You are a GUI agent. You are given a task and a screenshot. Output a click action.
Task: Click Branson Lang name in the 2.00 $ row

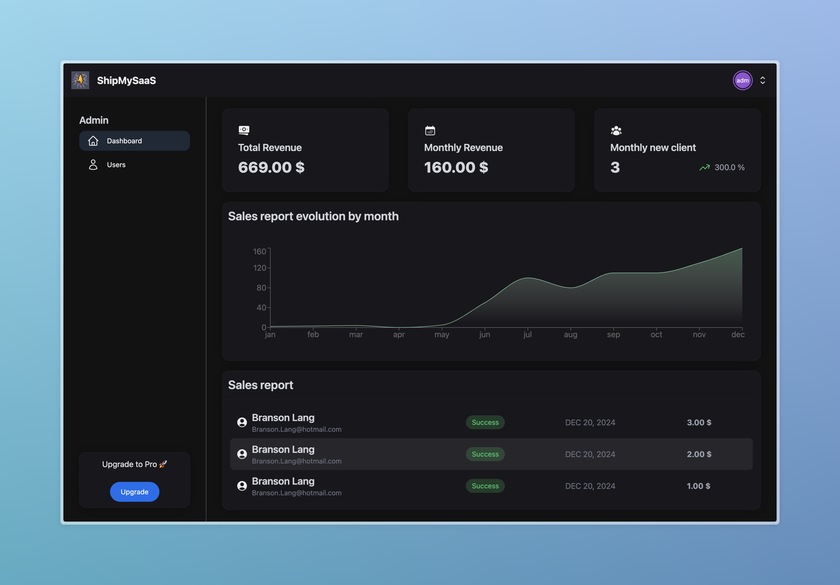(283, 449)
